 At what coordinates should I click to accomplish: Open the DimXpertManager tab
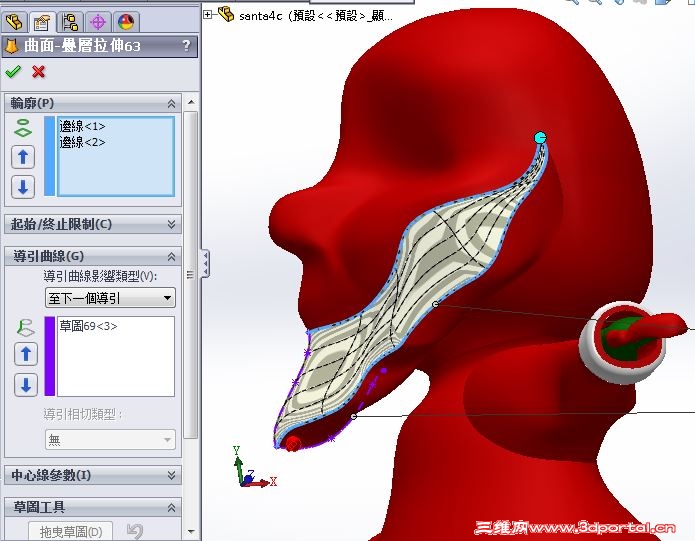point(98,22)
